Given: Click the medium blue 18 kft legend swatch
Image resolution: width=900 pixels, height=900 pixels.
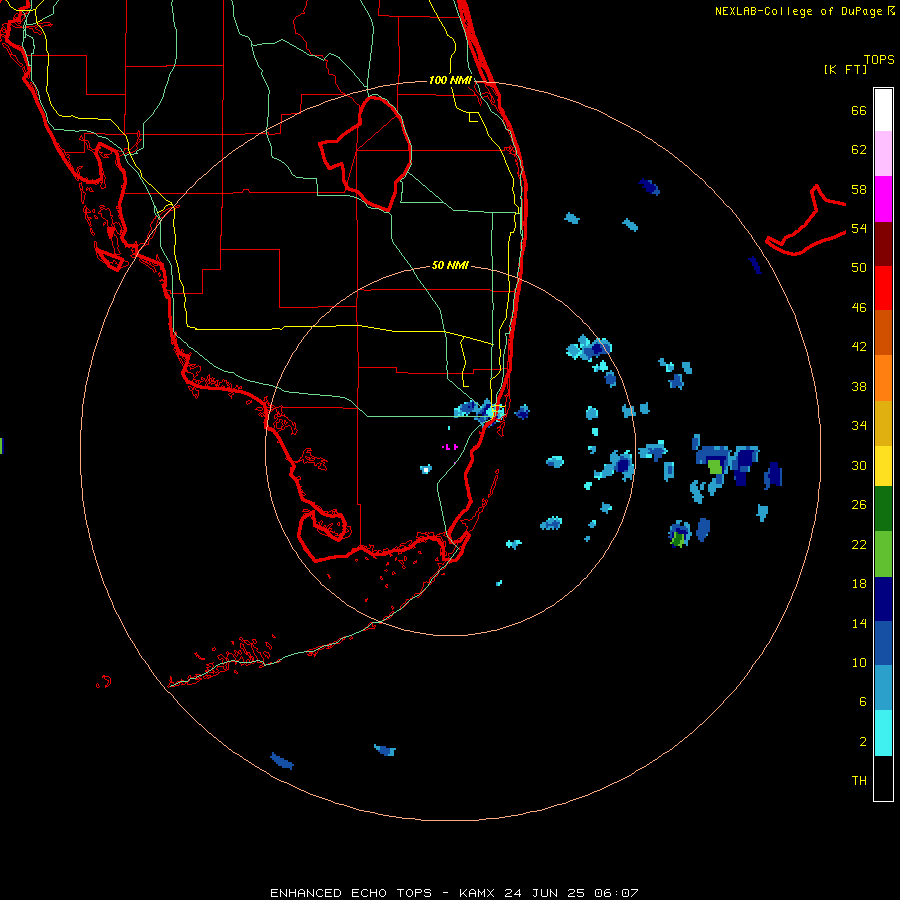Looking at the screenshot, I should pyautogui.click(x=883, y=643).
